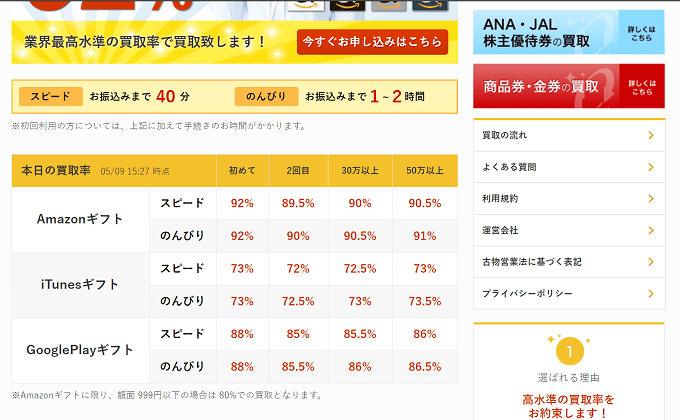Click the 05/09 15:27 時点 timestamp
The height and width of the screenshot is (420, 680).
click(x=135, y=171)
